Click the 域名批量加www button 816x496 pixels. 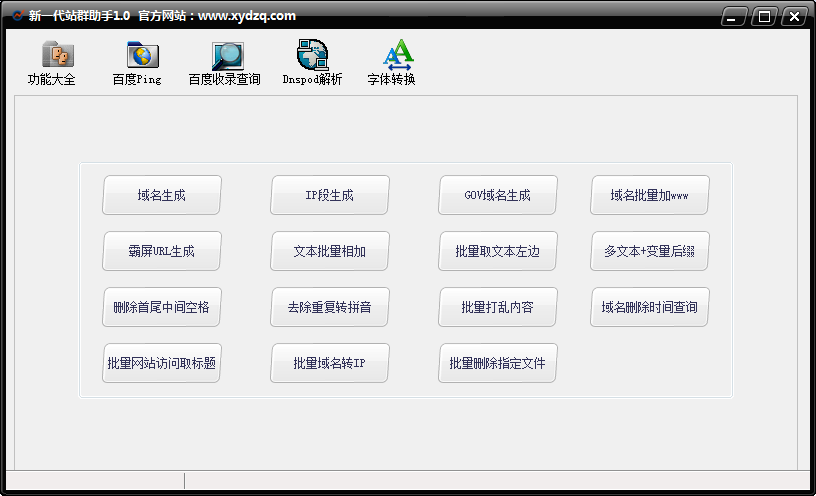(649, 195)
